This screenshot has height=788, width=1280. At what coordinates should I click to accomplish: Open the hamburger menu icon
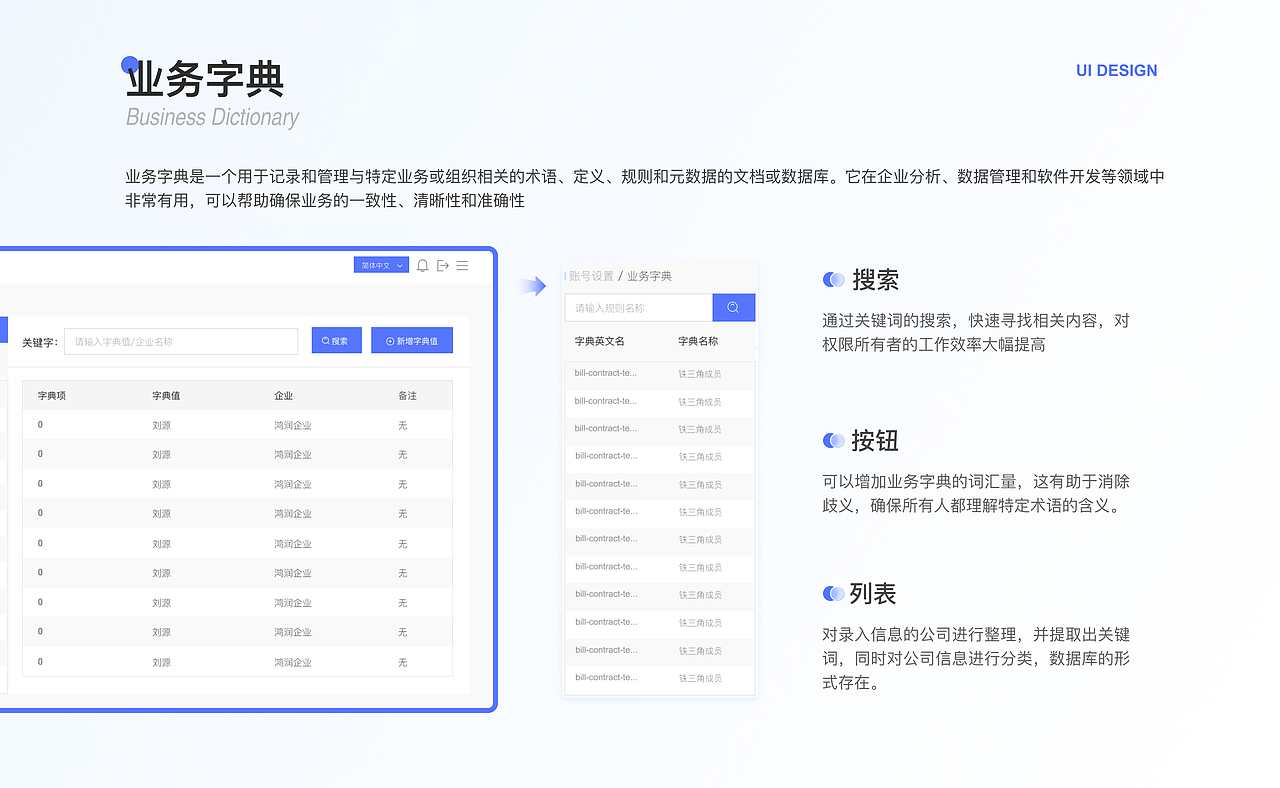click(462, 265)
